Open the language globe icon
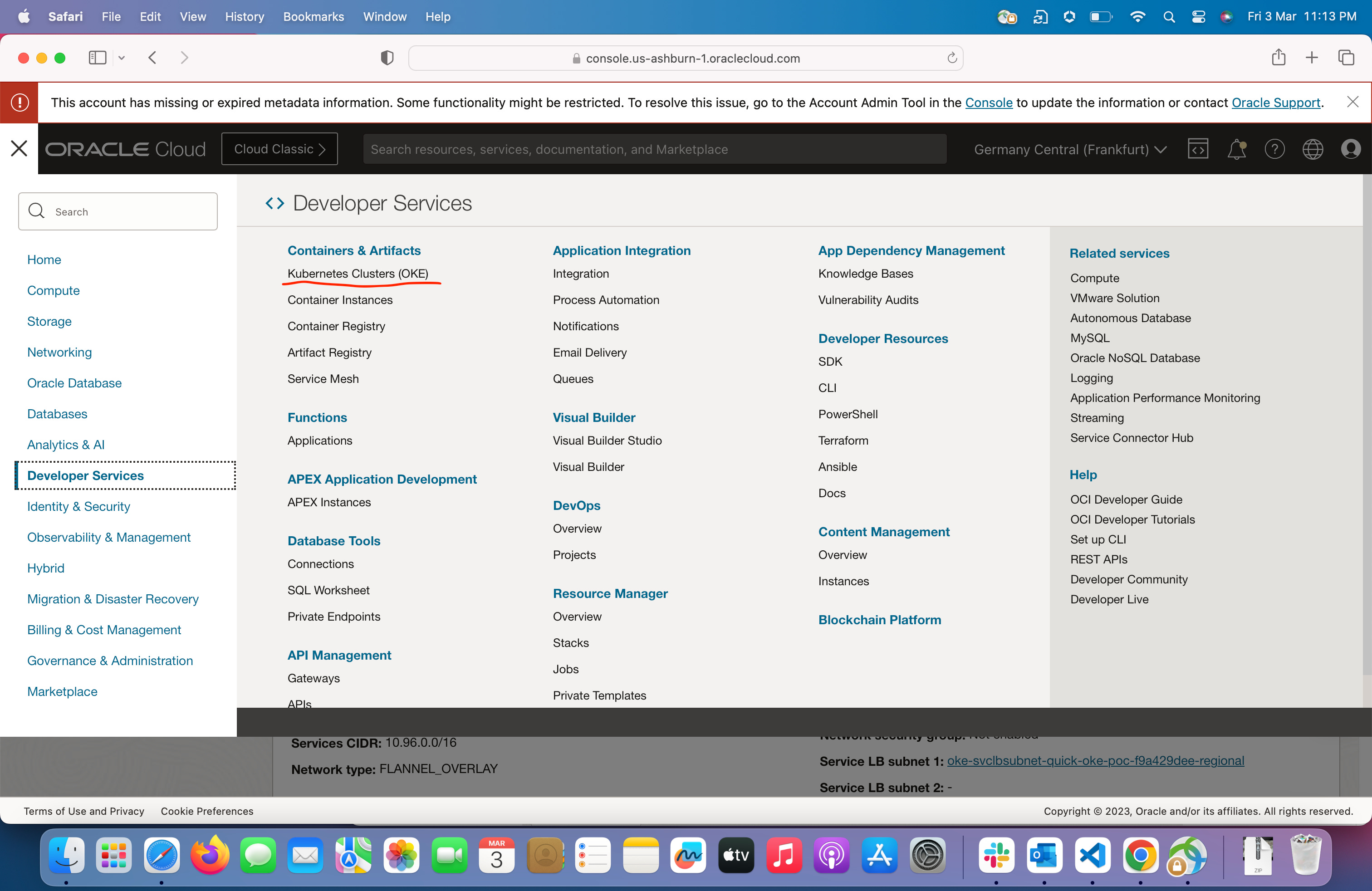The width and height of the screenshot is (1372, 891). 1312,149
